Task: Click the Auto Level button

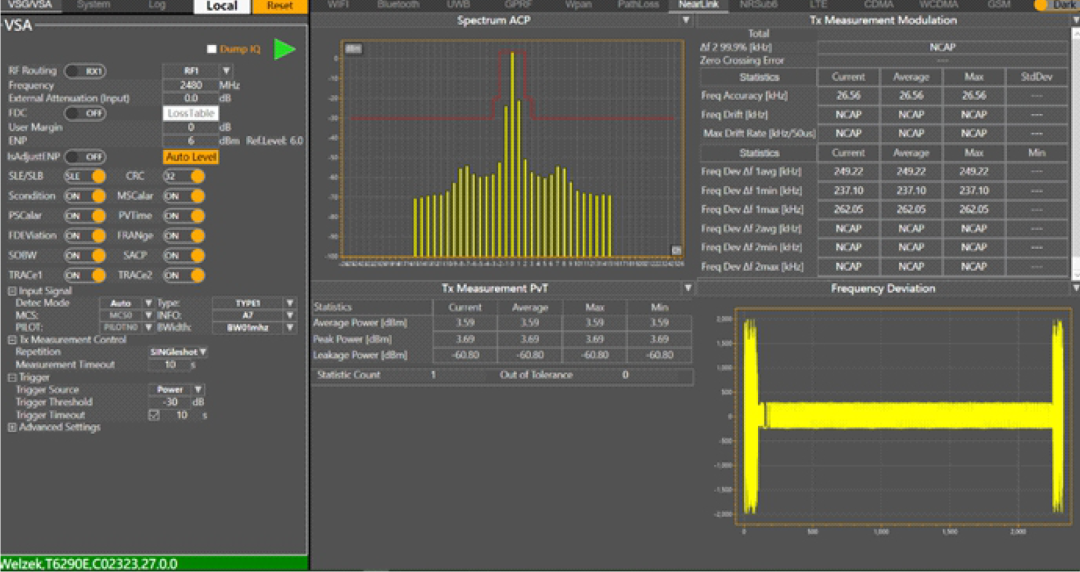Action: tap(191, 156)
